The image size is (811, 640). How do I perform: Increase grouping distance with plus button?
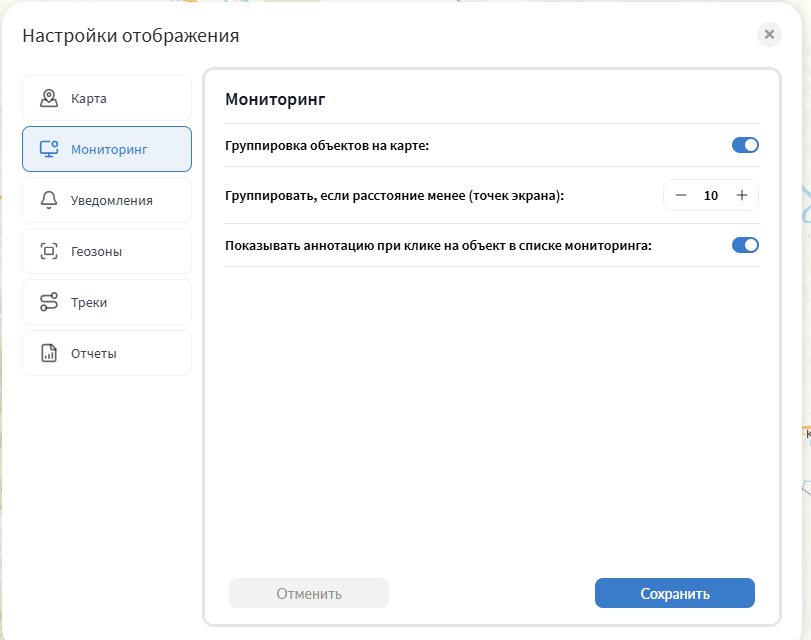[742, 195]
